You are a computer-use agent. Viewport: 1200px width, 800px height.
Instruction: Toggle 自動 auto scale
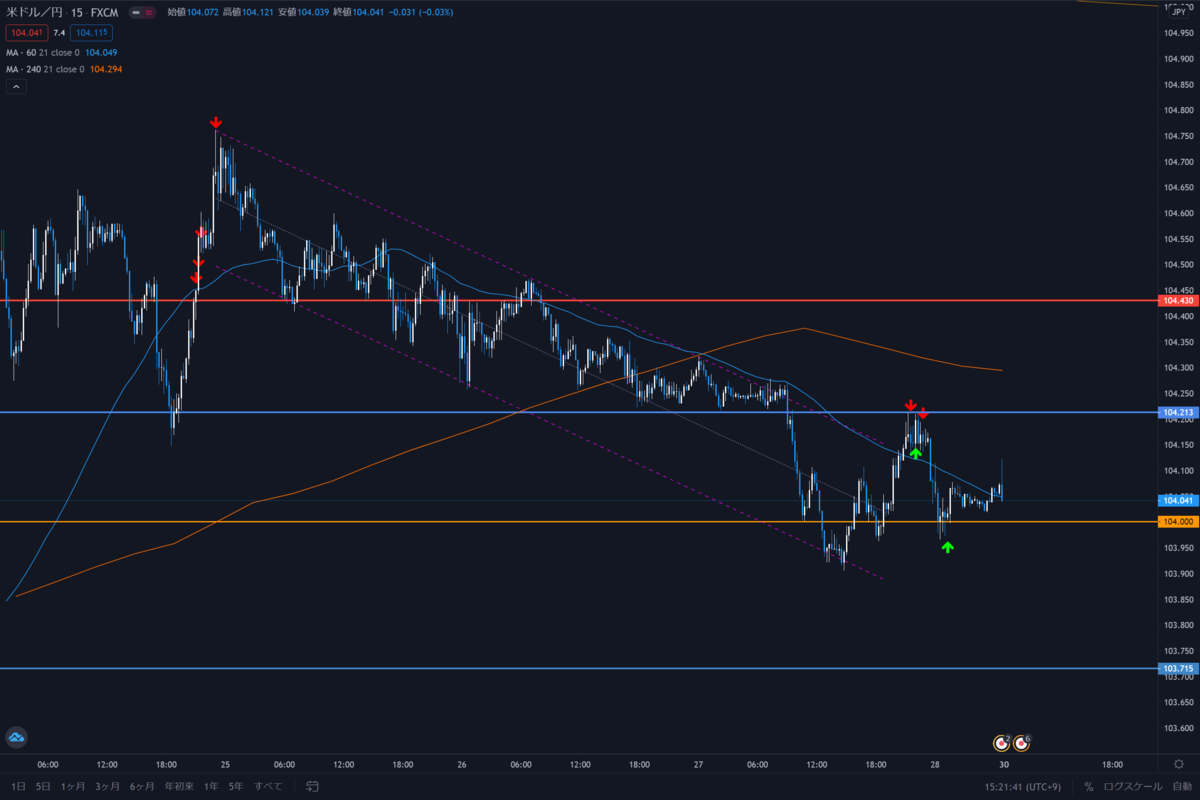pos(1182,786)
